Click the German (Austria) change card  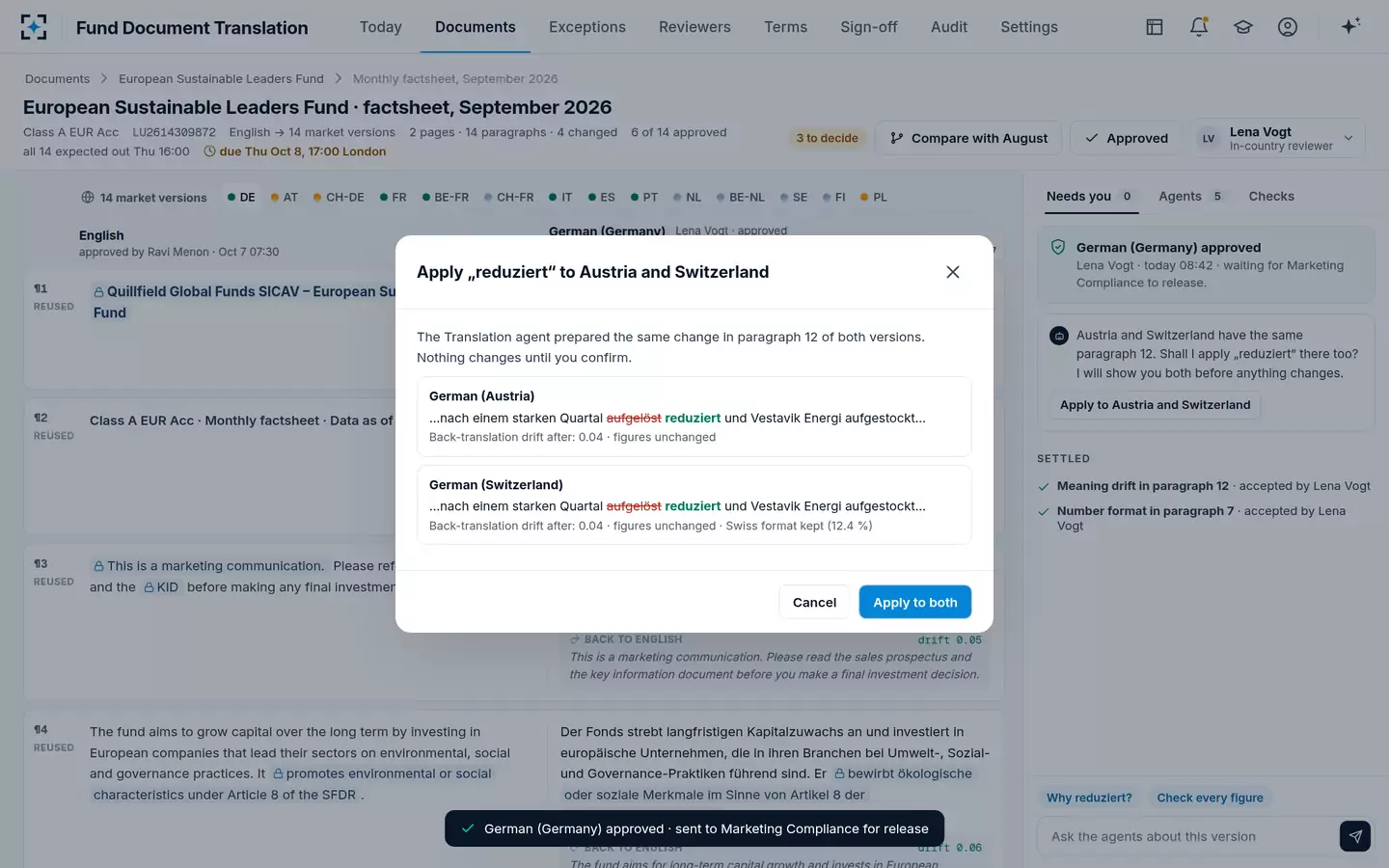[x=694, y=417]
